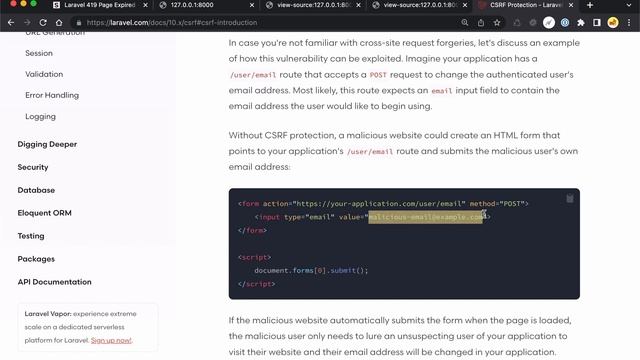Close the 127.0.0.1:8000 tab
The height and width of the screenshot is (360, 640).
click(x=252, y=5)
